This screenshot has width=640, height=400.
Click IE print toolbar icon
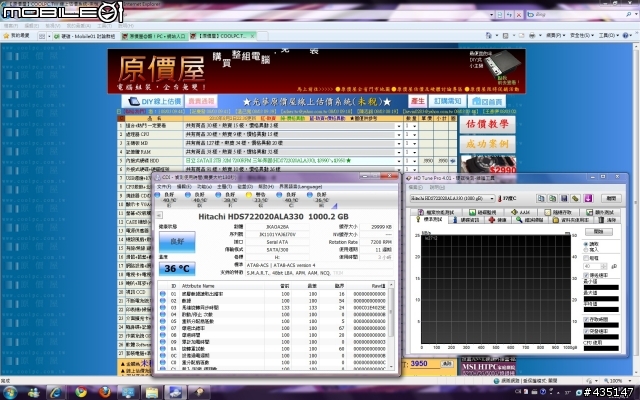click(x=532, y=36)
